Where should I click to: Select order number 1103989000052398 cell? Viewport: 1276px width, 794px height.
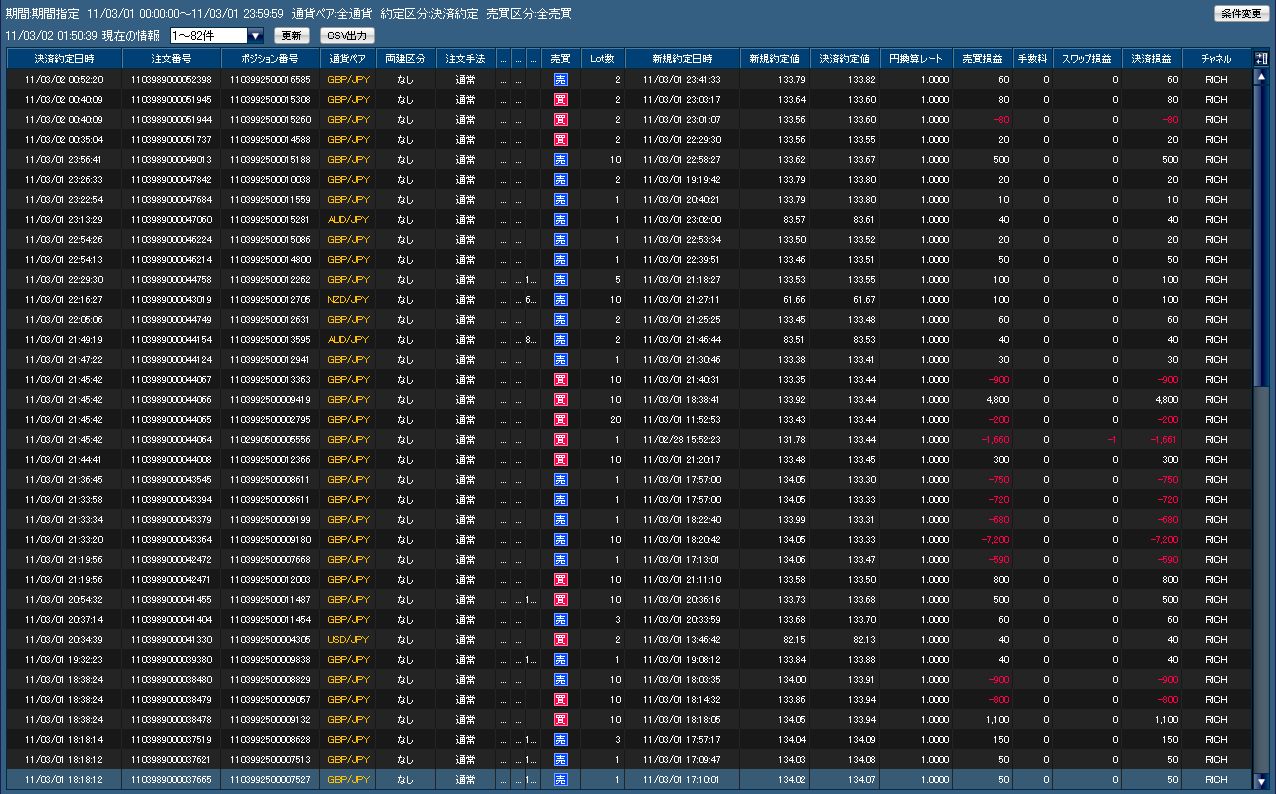171,79
